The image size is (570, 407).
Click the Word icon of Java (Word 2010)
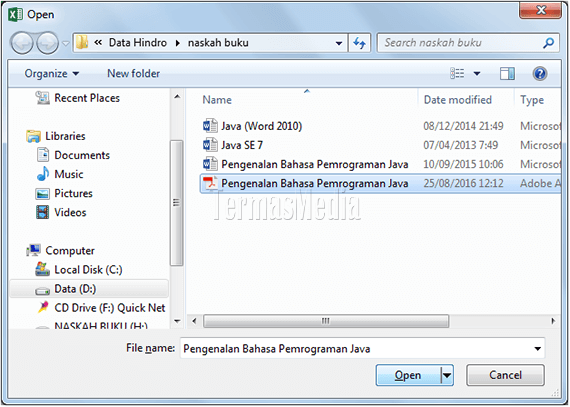(x=210, y=126)
